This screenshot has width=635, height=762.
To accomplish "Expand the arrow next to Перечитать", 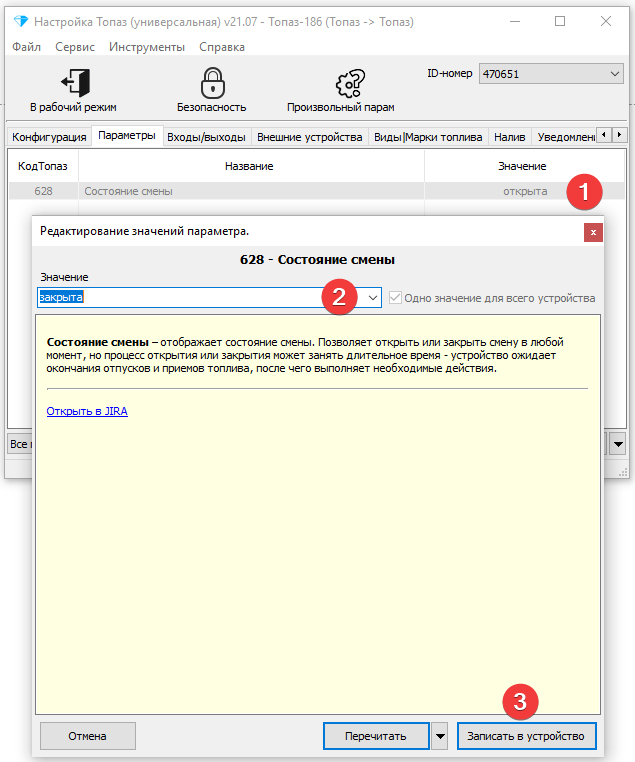I will (x=440, y=736).
